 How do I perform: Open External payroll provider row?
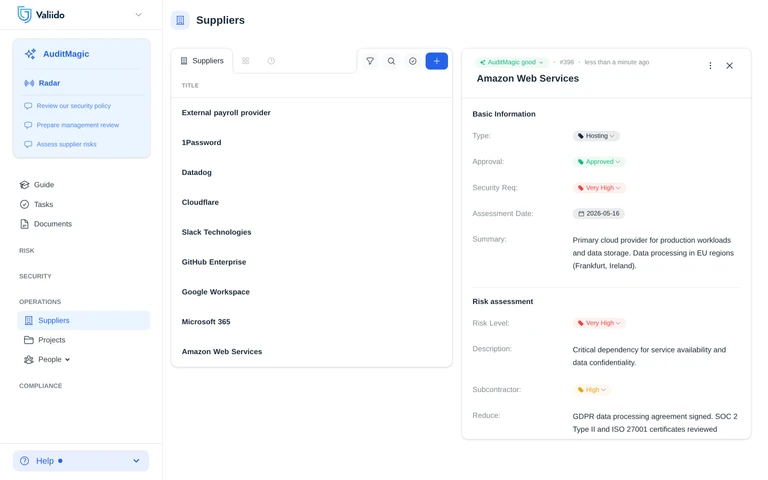coord(312,113)
